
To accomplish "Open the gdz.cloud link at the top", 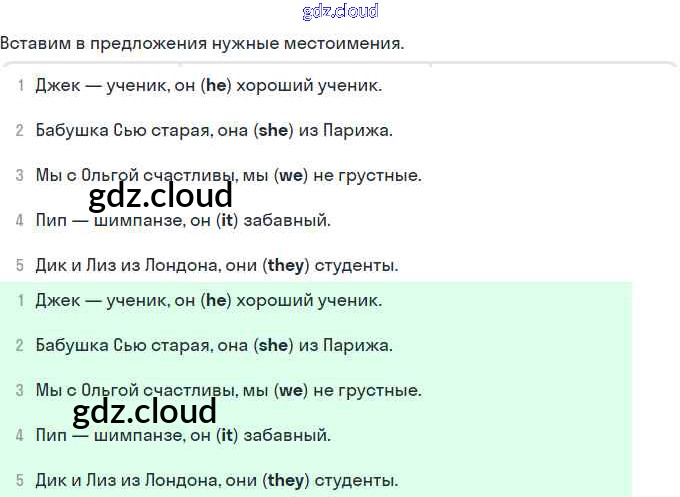I will coord(340,12).
